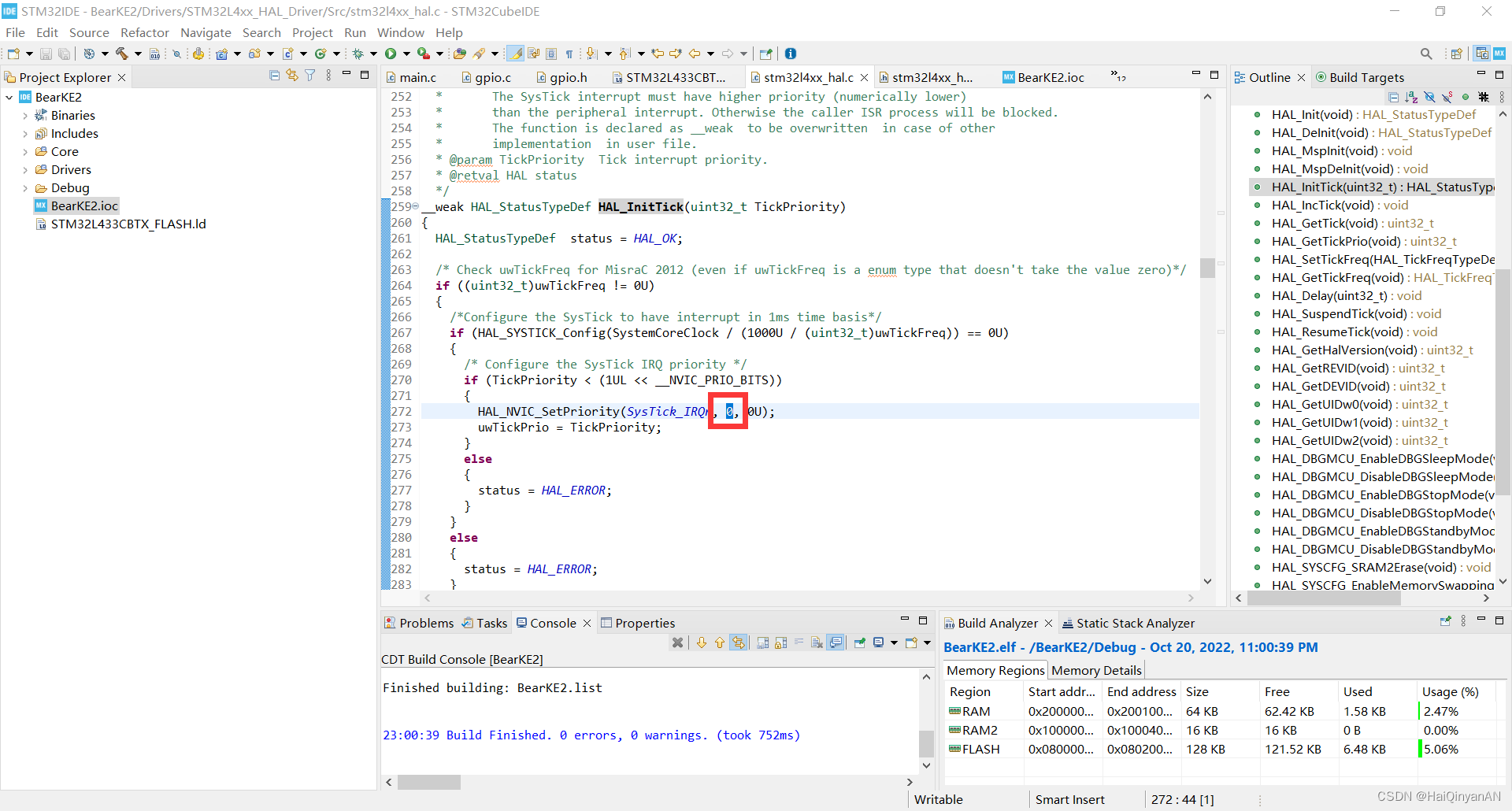Click the Last Edit Location arrow
Image resolution: width=1512 pixels, height=811 pixels.
pos(658,54)
